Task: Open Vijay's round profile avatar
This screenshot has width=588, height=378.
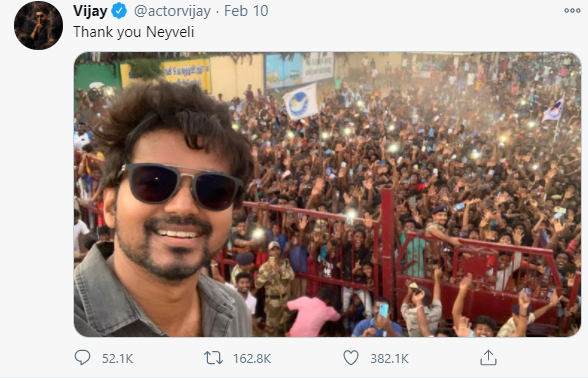Action: (38, 25)
